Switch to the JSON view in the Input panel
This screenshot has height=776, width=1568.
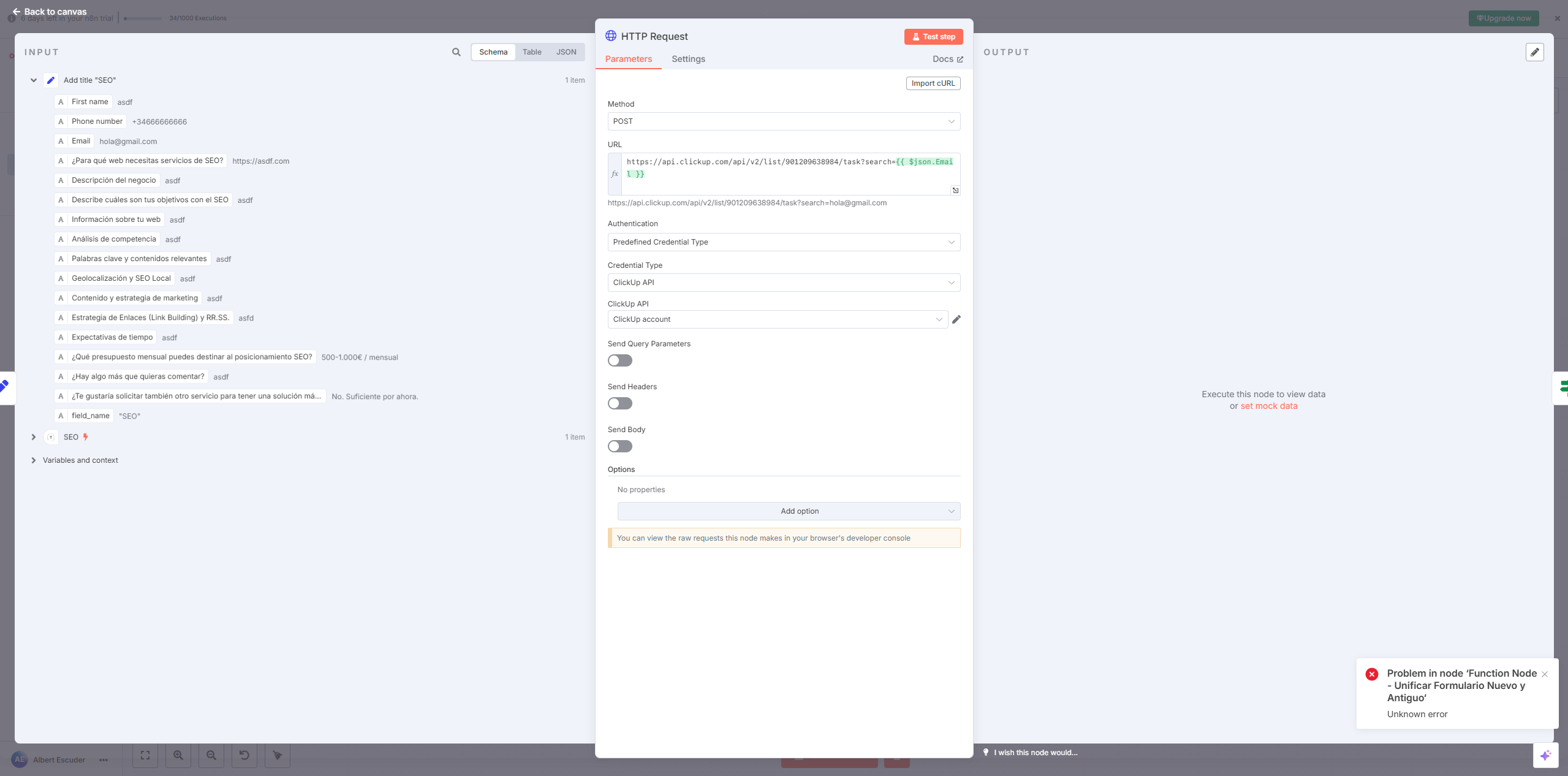[x=566, y=51]
